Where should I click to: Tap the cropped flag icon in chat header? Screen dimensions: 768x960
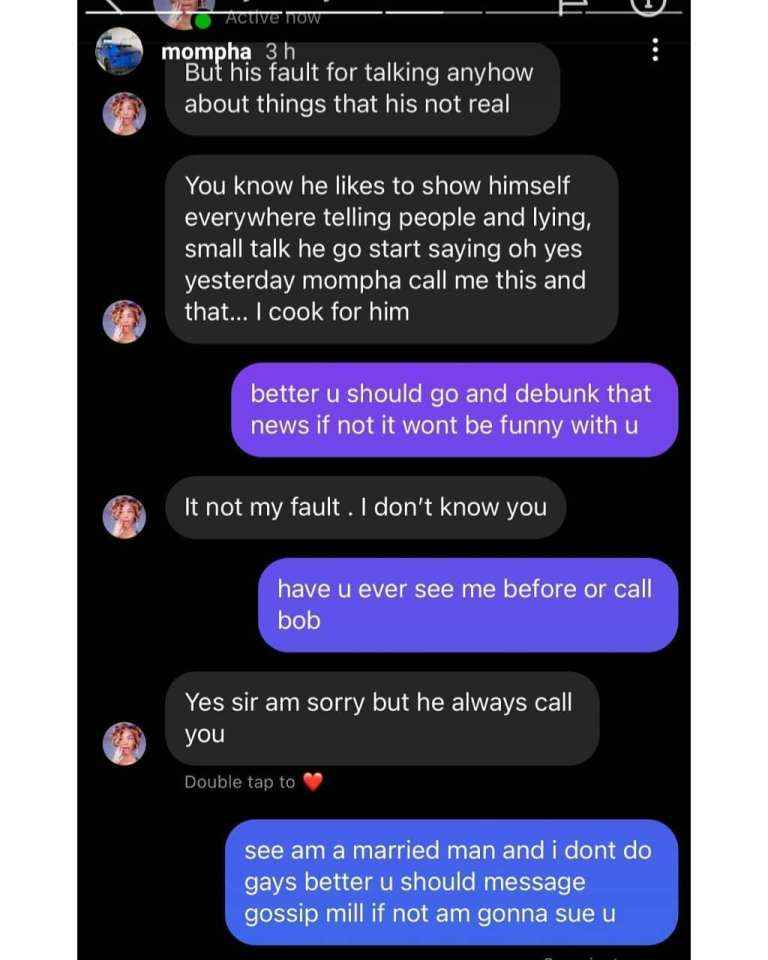click(x=573, y=7)
